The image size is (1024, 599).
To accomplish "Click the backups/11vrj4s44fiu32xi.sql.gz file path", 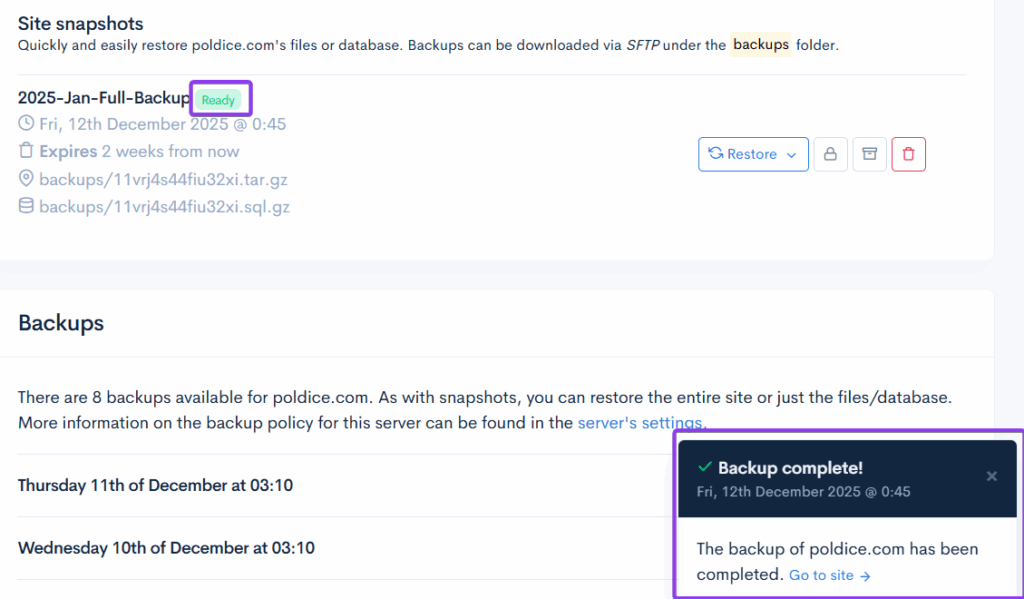I will [x=164, y=207].
